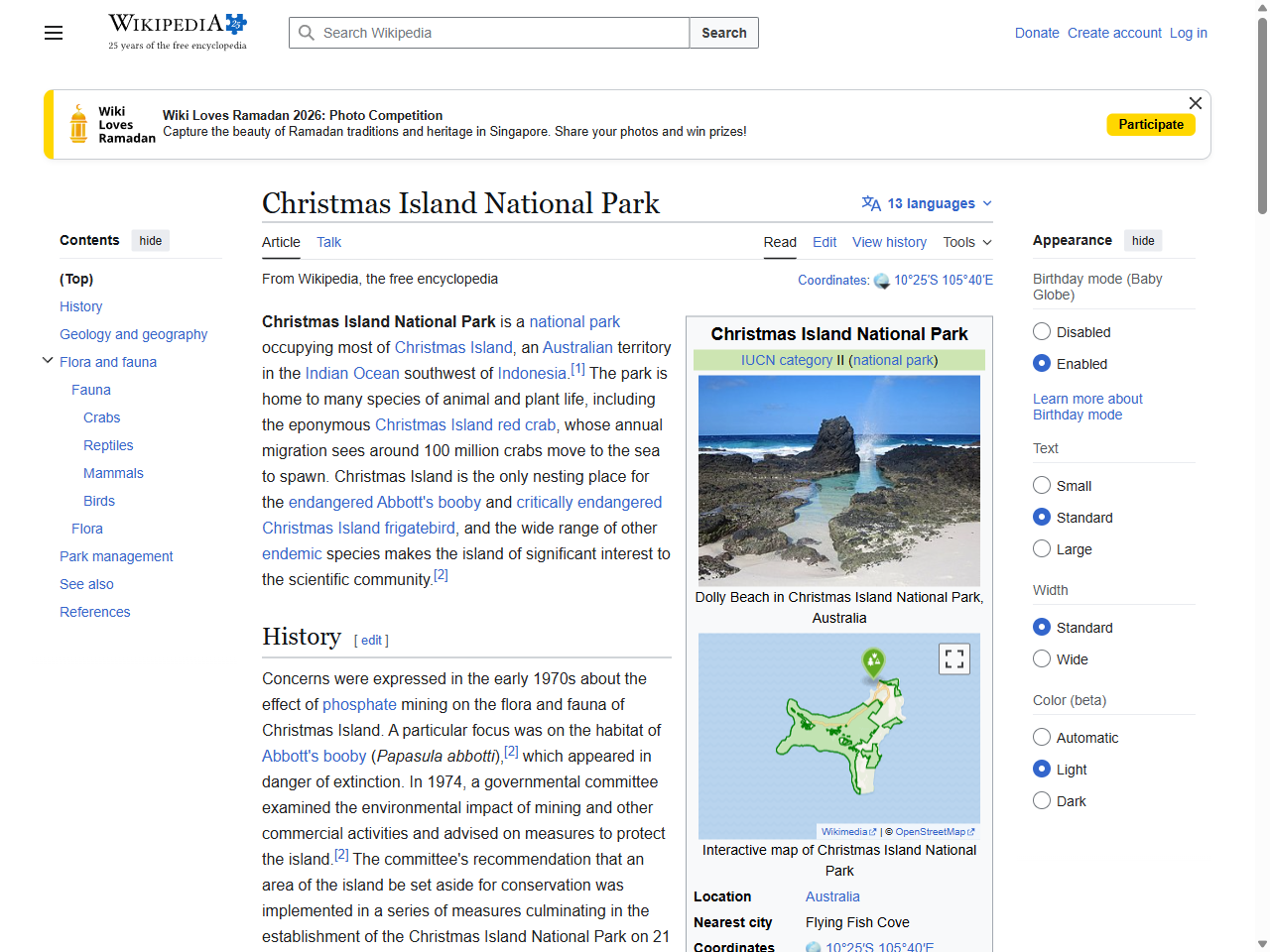Select Large text size
The width and height of the screenshot is (1270, 952).
[x=1042, y=548]
